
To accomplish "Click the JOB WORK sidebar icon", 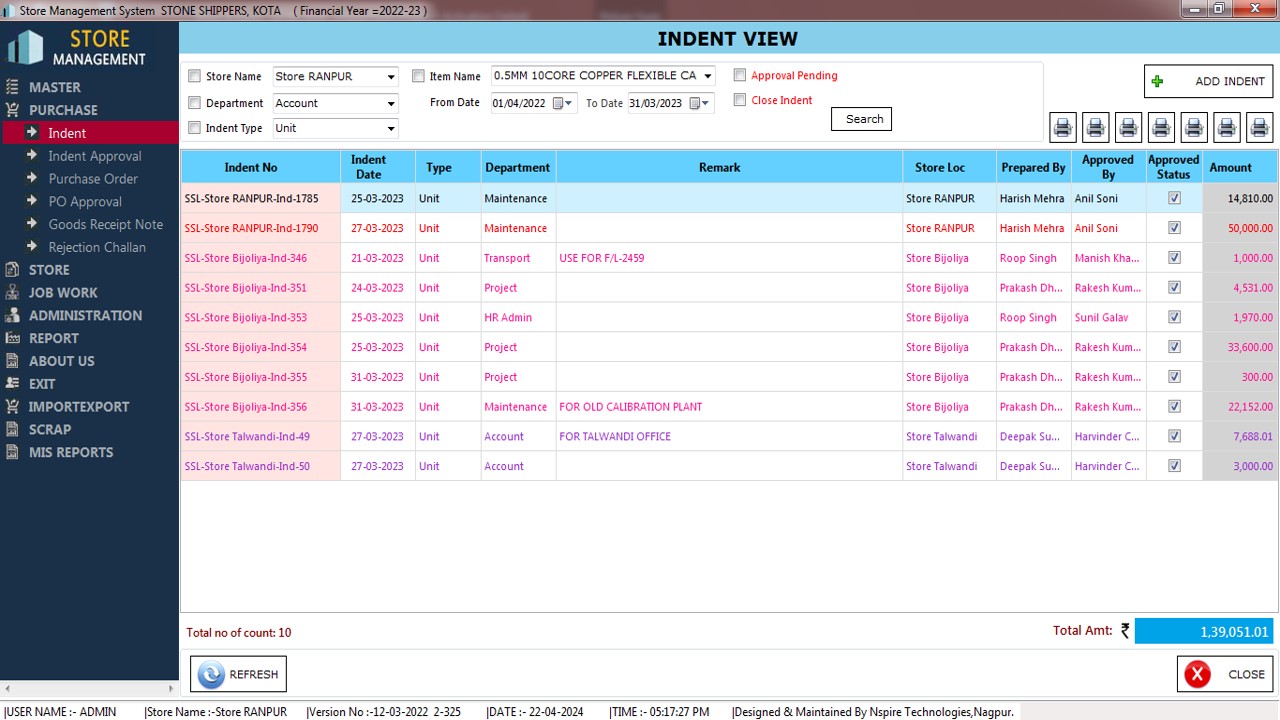I will point(12,293).
